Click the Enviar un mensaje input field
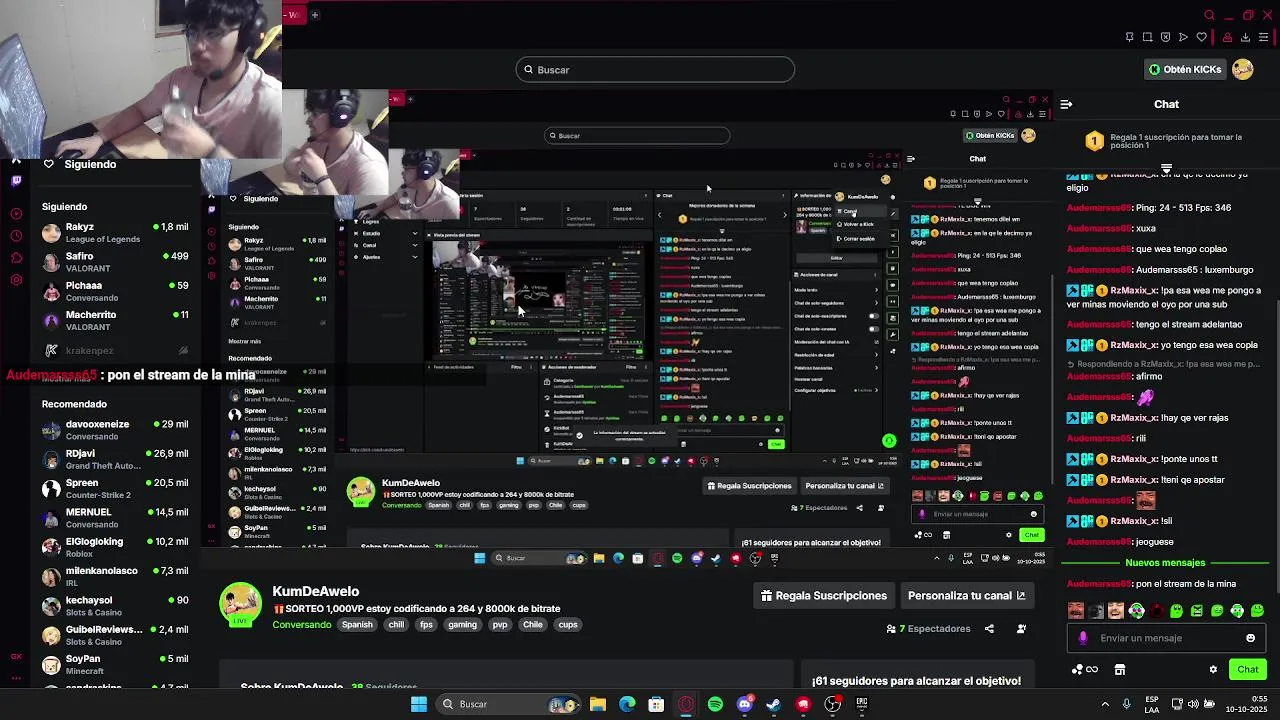Screen dimensions: 1280x720 pyautogui.click(x=1165, y=638)
